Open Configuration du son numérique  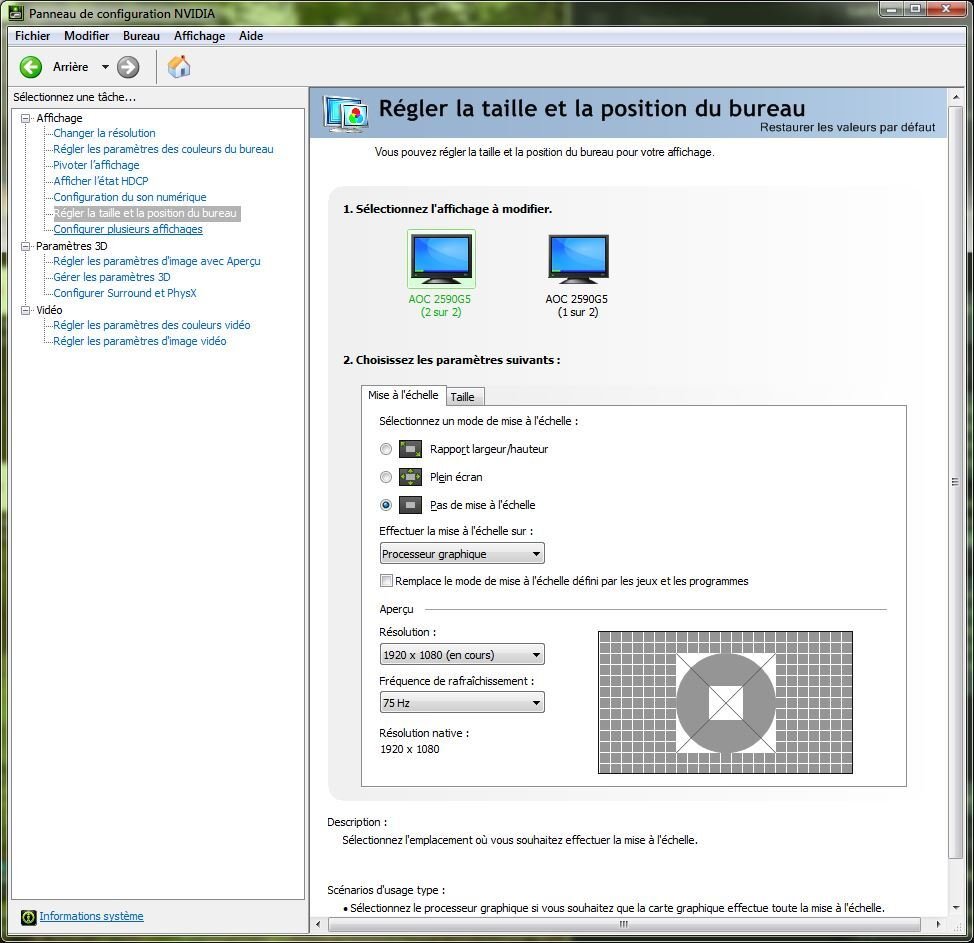(x=130, y=197)
